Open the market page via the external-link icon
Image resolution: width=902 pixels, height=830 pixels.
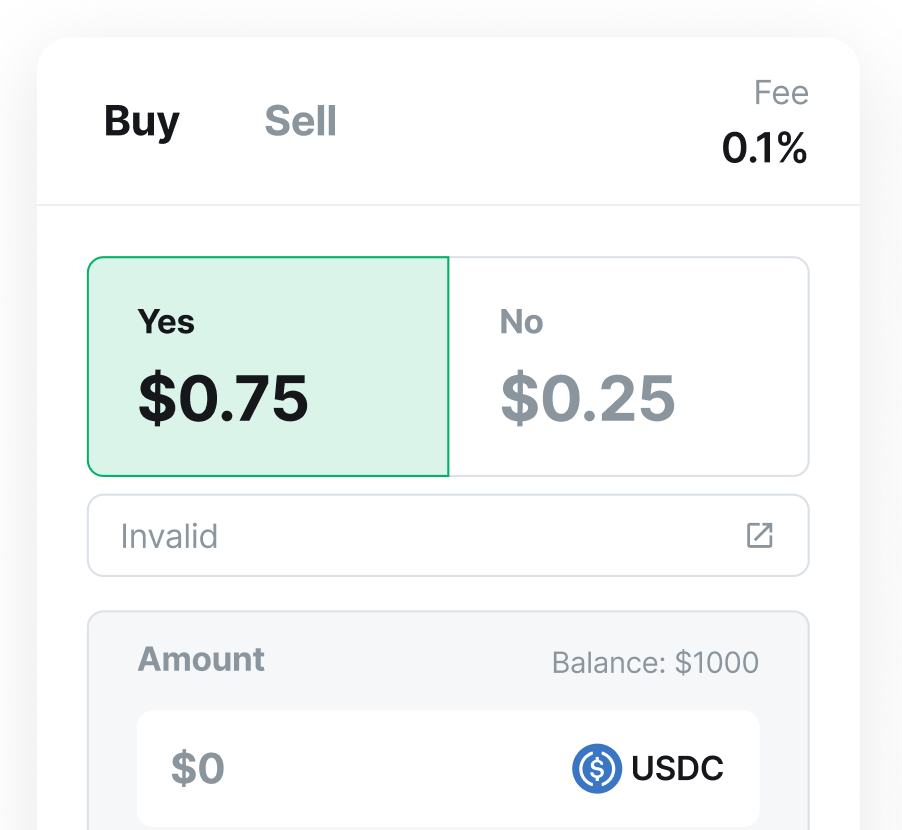click(760, 536)
